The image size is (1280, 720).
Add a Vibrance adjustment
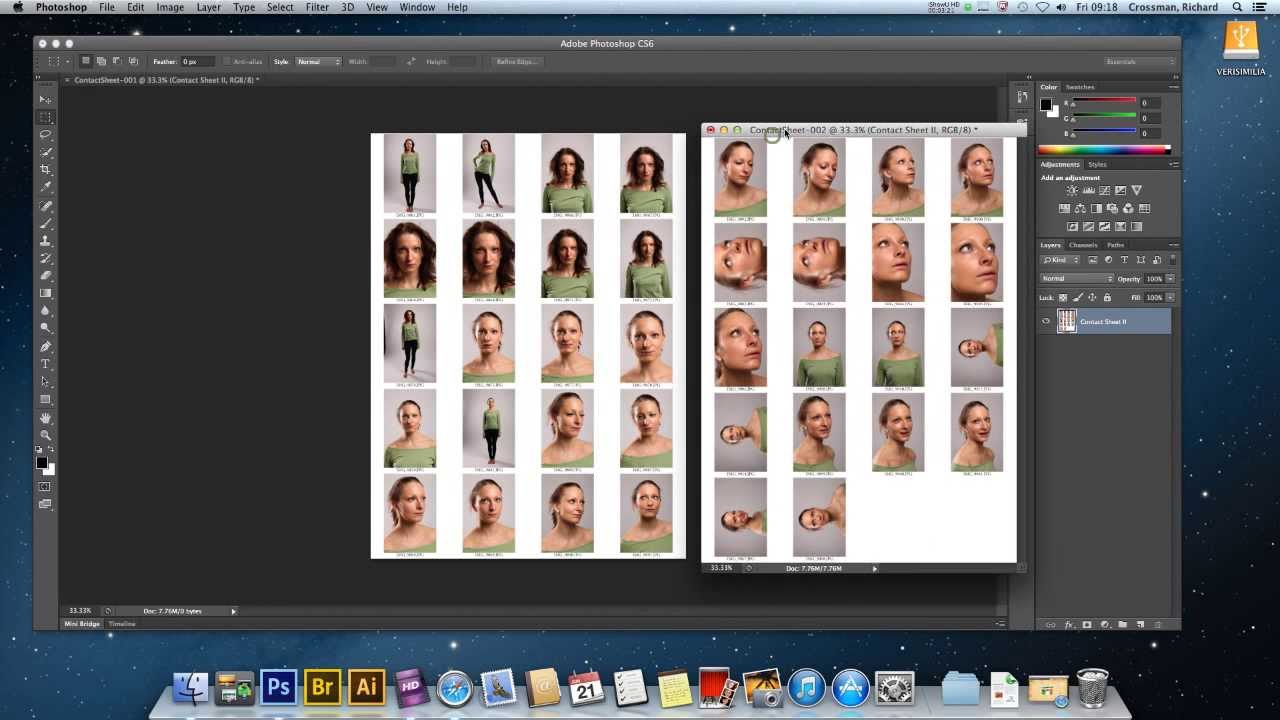click(1137, 190)
